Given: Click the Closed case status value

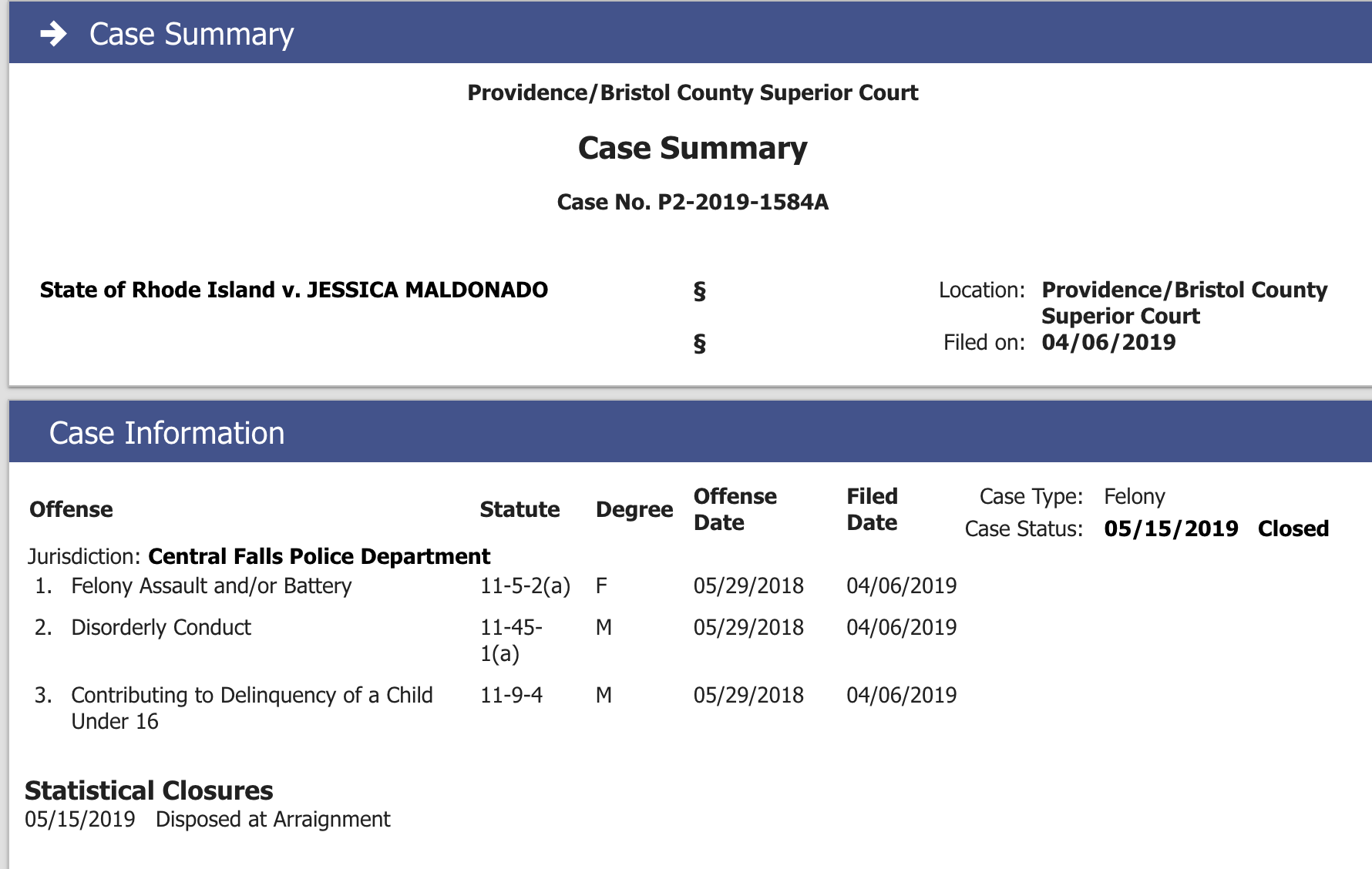Looking at the screenshot, I should (1293, 528).
